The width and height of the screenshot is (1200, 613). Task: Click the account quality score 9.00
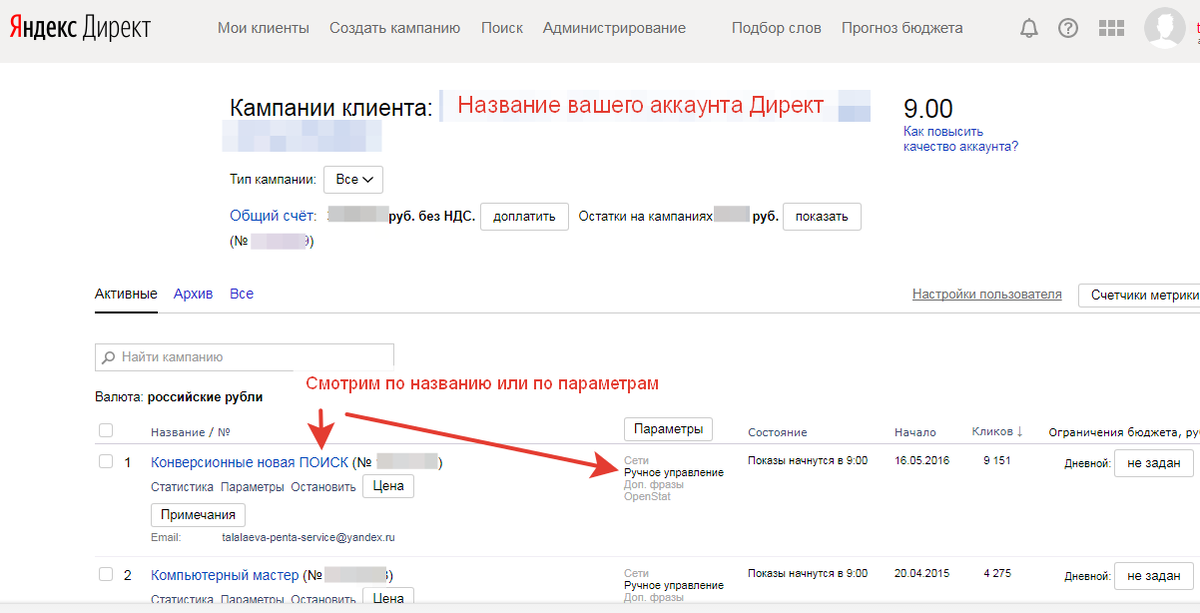coord(928,109)
